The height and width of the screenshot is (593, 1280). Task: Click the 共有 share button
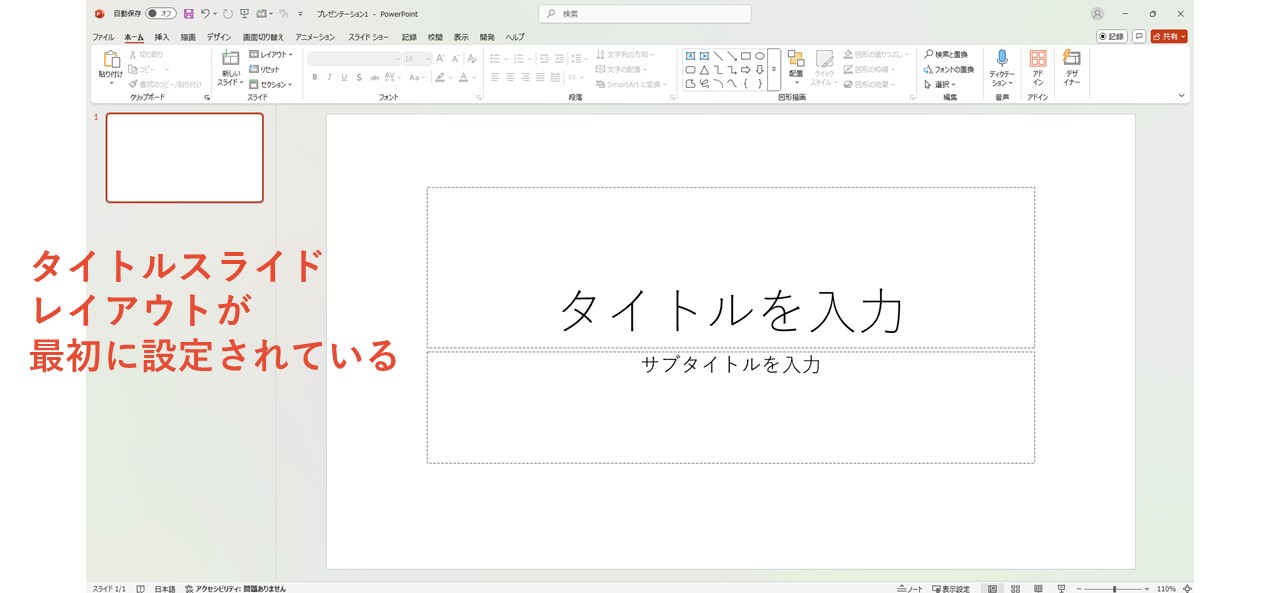pyautogui.click(x=1169, y=36)
